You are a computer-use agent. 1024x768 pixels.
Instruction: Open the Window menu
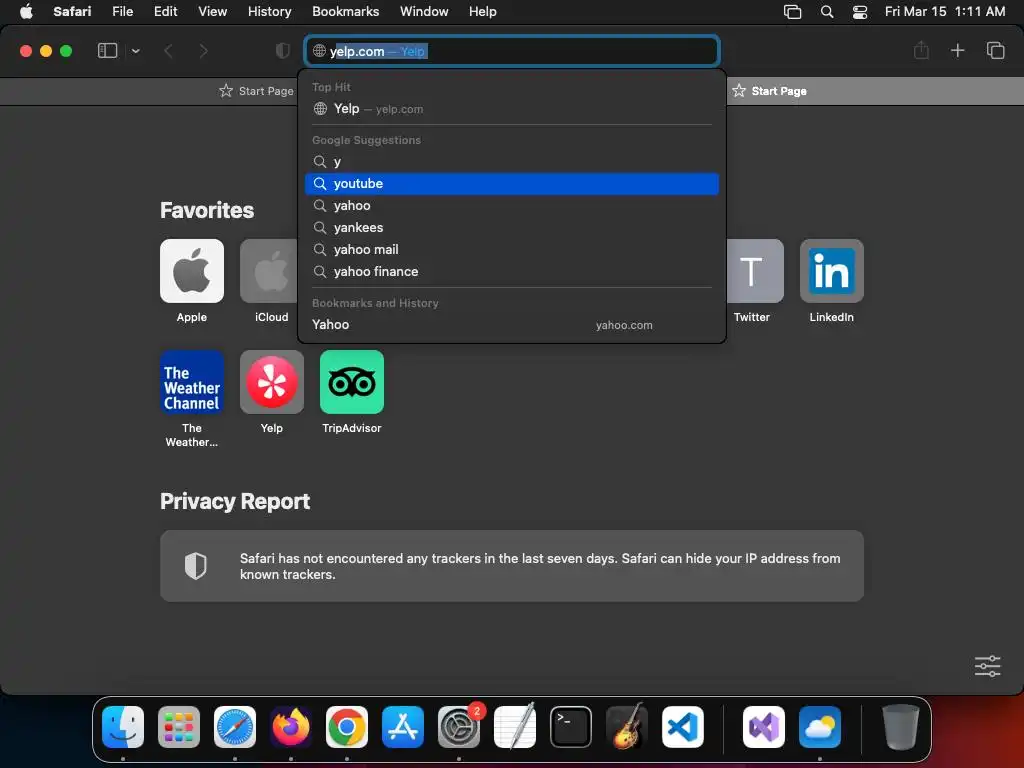(x=424, y=11)
